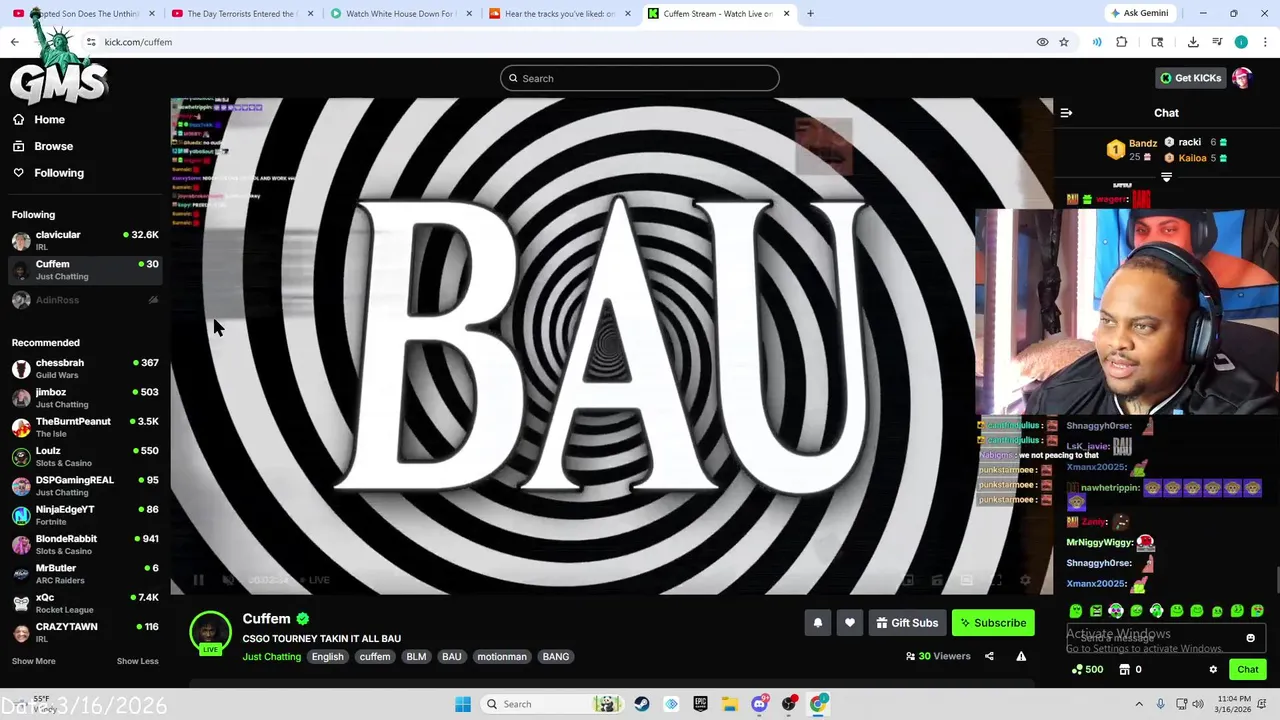Open TheBurntPeanut recommended channel
This screenshot has width=1280, height=720.
coord(85,427)
